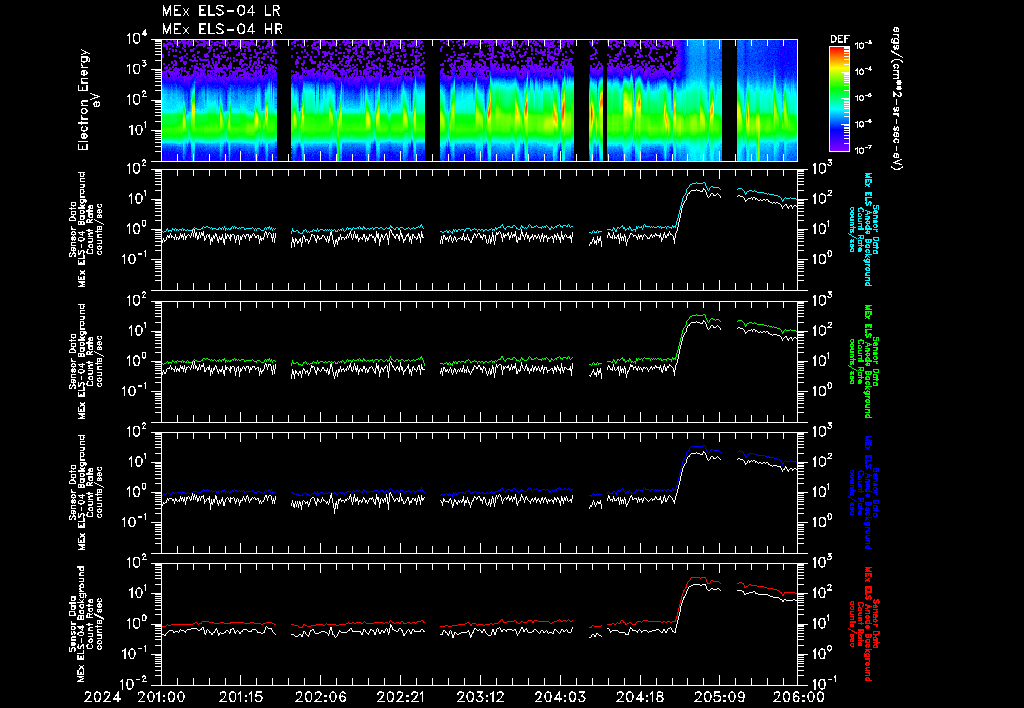Click the "206:00" time axis label
This screenshot has width=1024, height=708.
(797, 697)
